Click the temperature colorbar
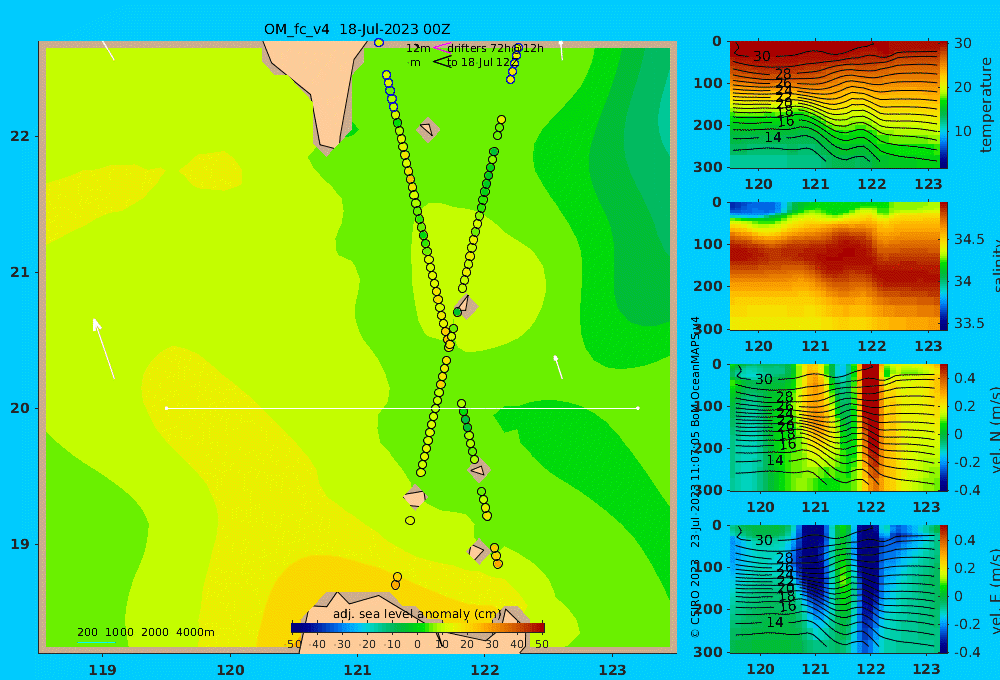 click(x=943, y=105)
